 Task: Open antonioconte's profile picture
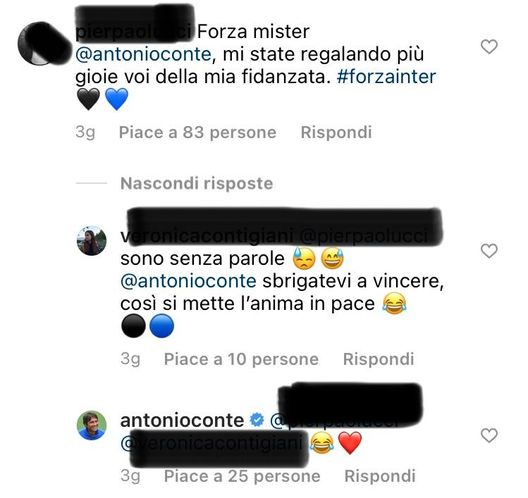click(92, 425)
